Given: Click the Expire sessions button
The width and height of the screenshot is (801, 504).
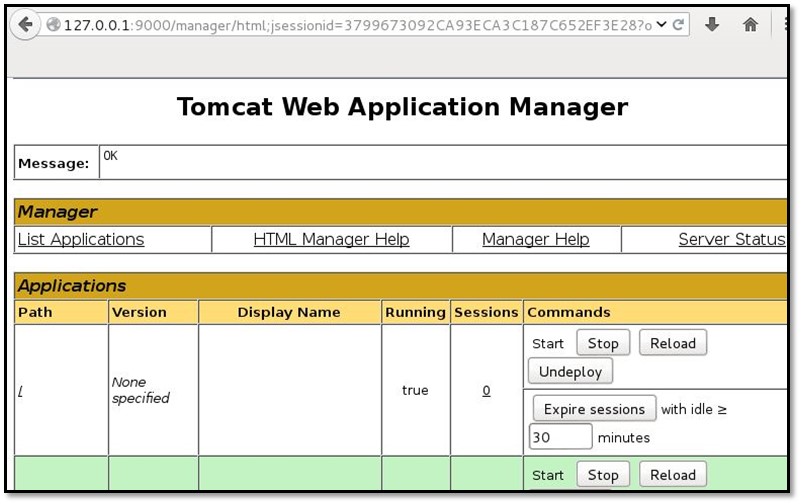Looking at the screenshot, I should click(594, 409).
